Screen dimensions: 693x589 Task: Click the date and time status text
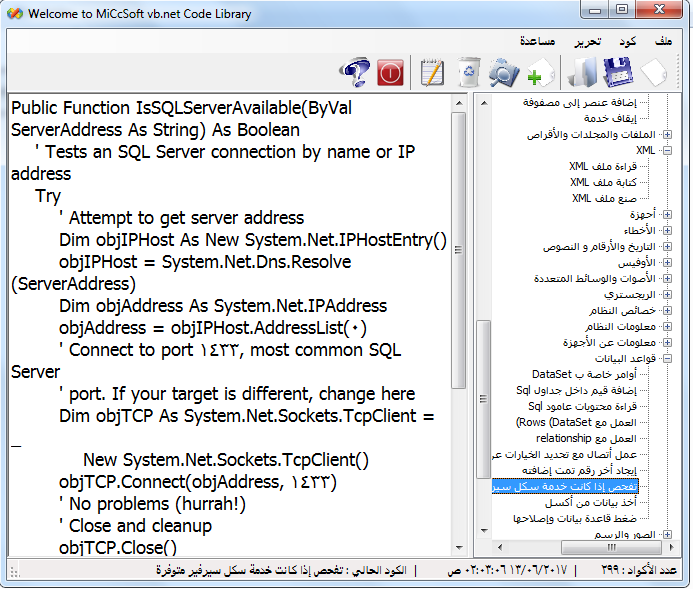click(x=507, y=570)
